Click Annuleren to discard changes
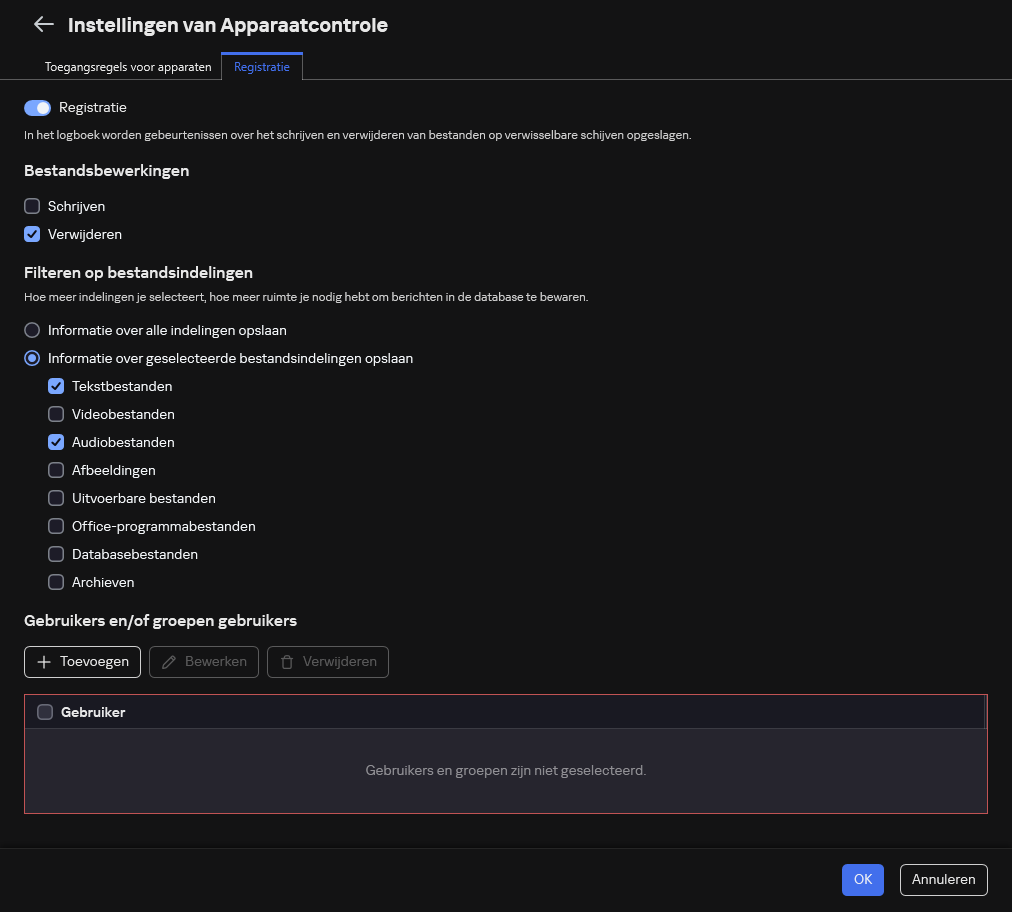The height and width of the screenshot is (912, 1012). pos(943,879)
